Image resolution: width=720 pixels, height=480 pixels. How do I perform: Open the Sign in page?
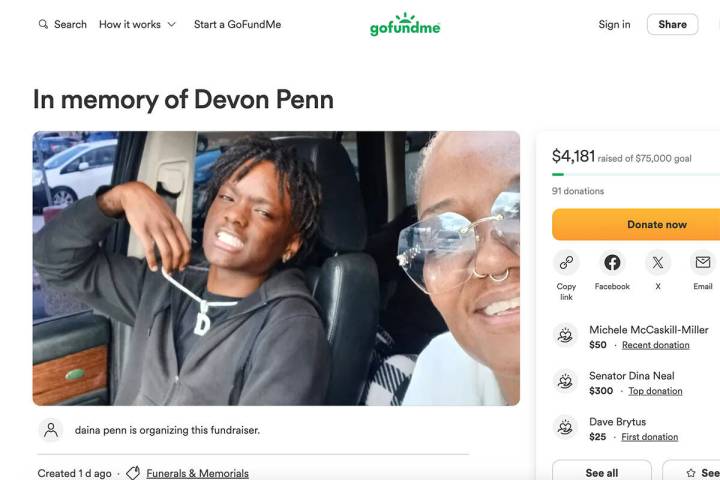click(x=614, y=24)
